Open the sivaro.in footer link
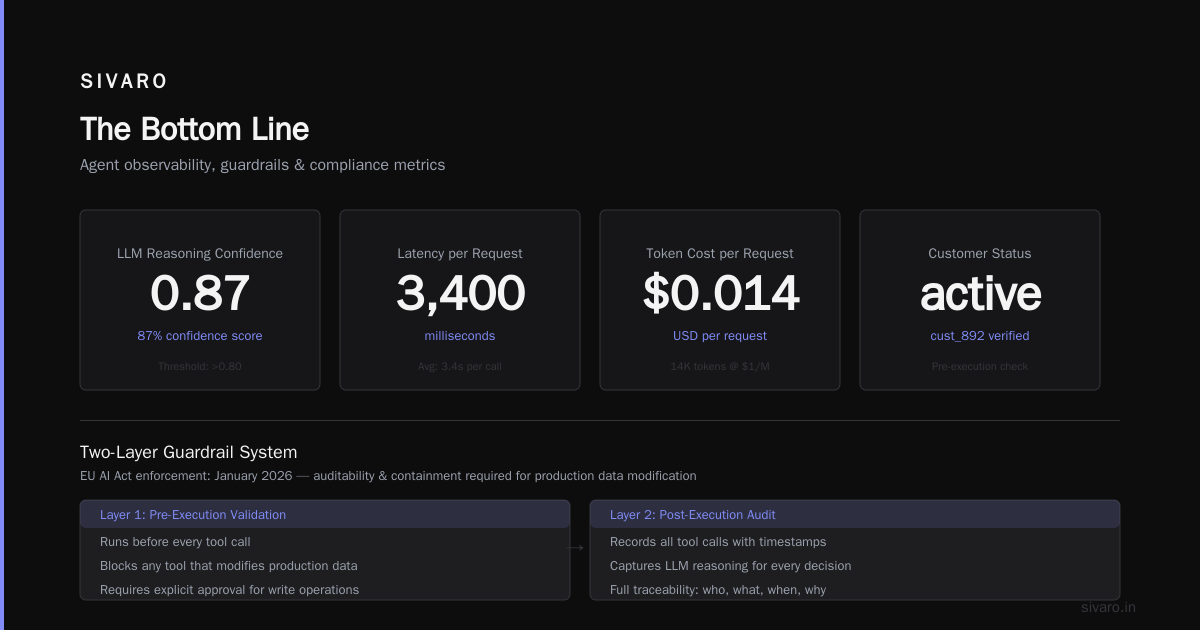 (1109, 607)
